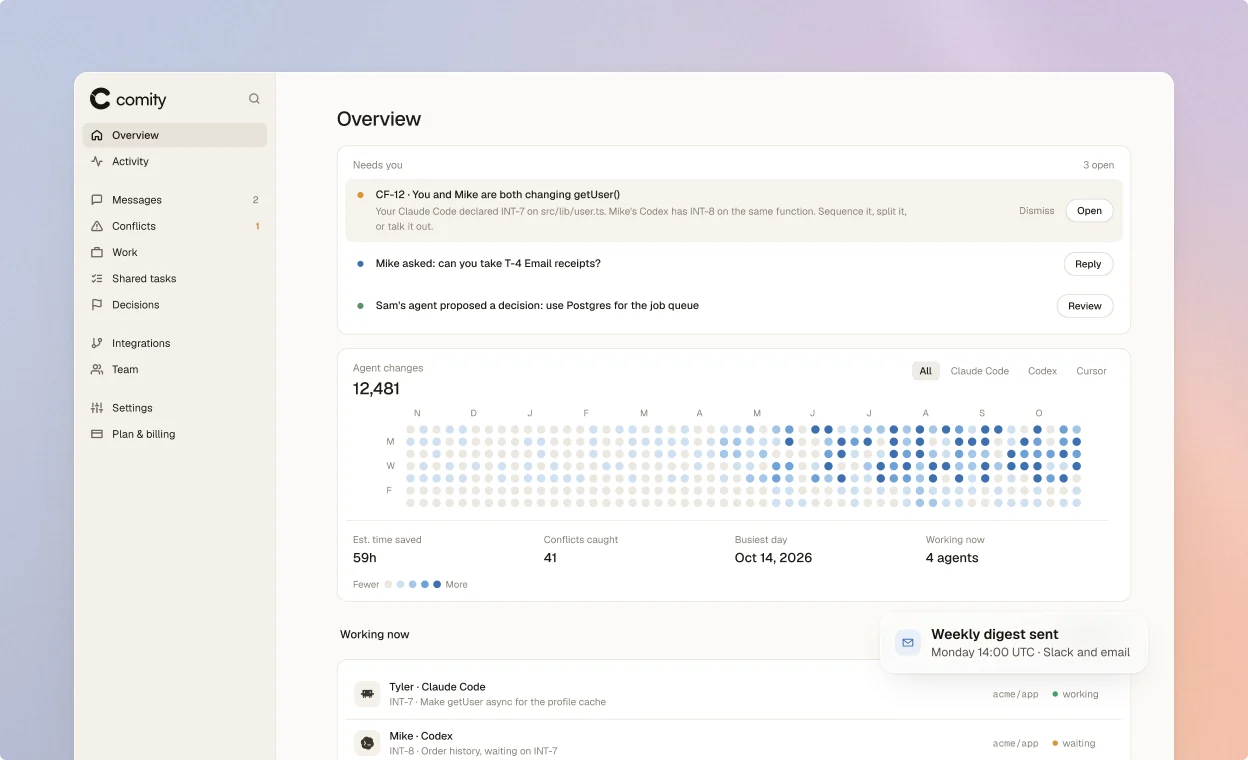Click blue dot beside Mike asked item
This screenshot has height=760, width=1248.
point(360,264)
